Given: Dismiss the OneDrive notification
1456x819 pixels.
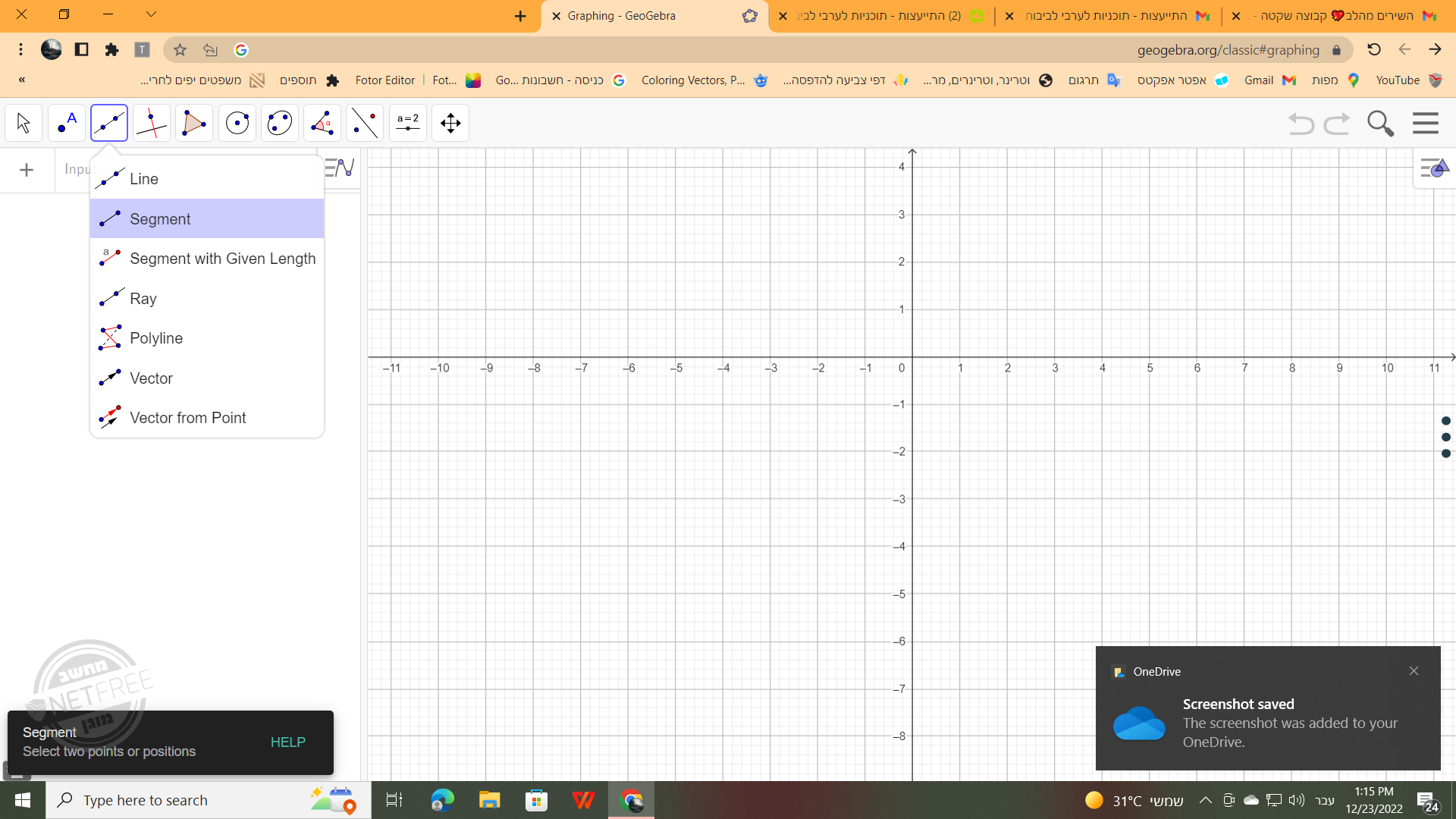Looking at the screenshot, I should [x=1414, y=671].
